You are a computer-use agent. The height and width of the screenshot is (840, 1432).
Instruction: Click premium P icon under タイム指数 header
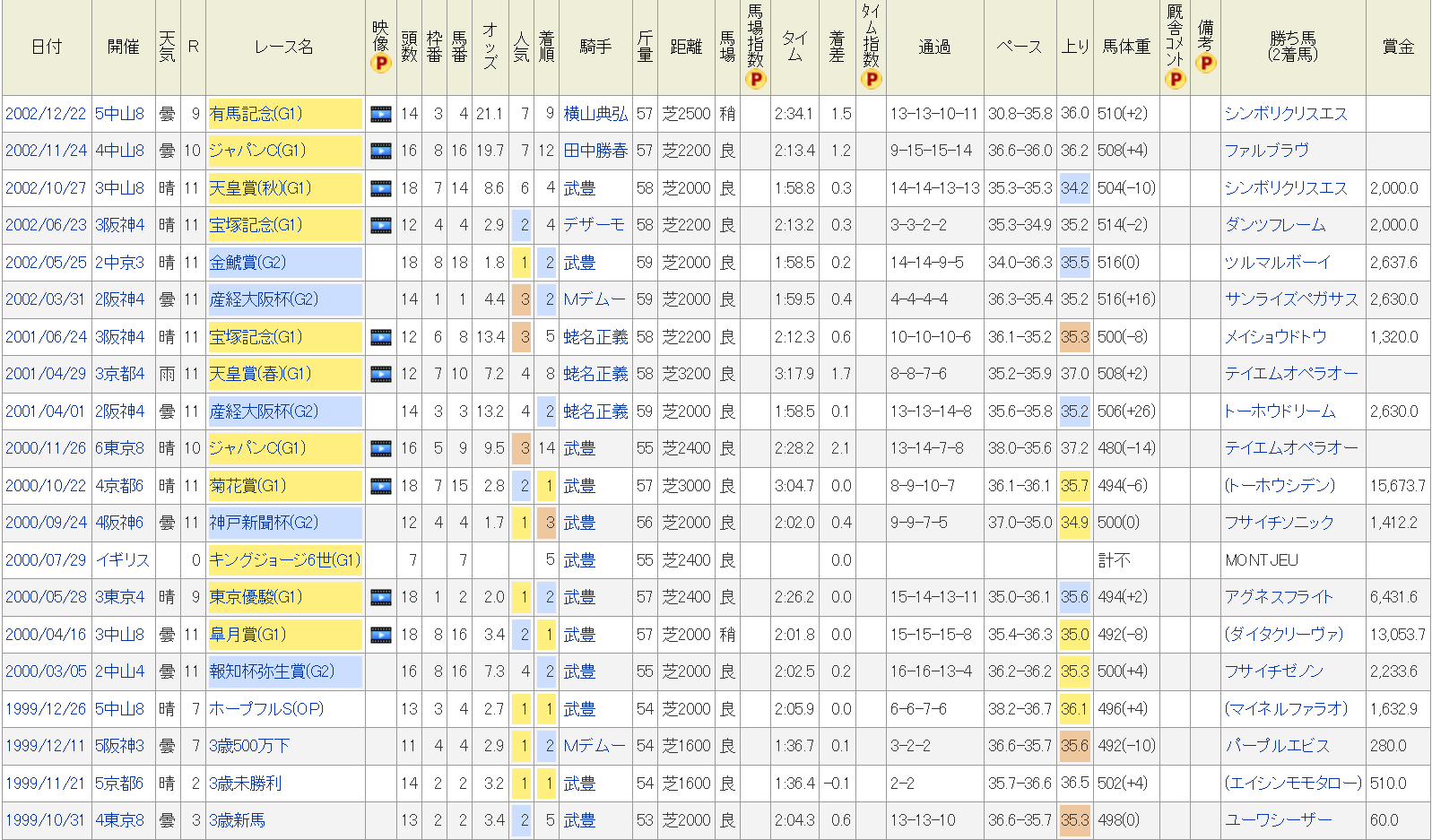pos(870,79)
